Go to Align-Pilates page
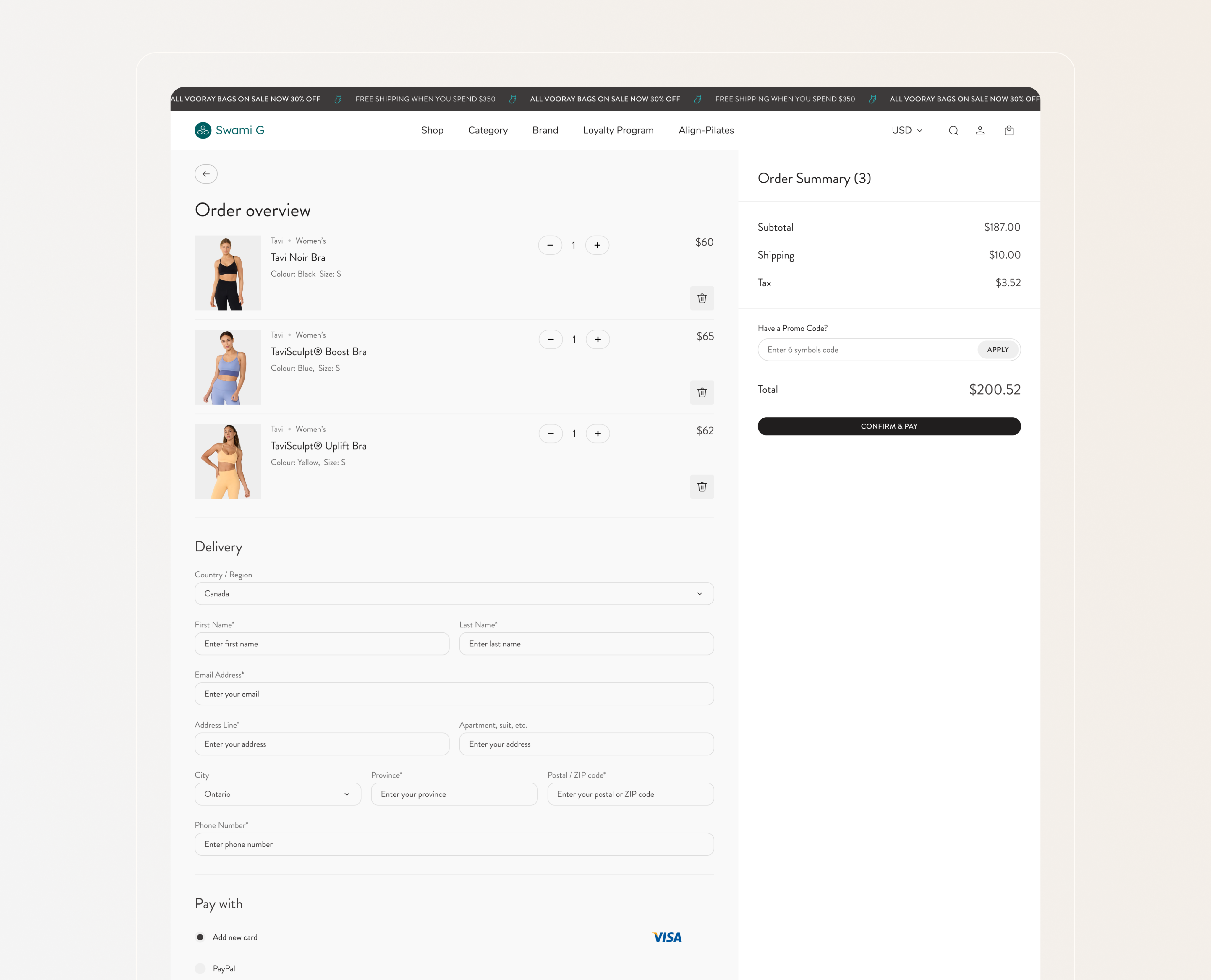 pyautogui.click(x=706, y=130)
